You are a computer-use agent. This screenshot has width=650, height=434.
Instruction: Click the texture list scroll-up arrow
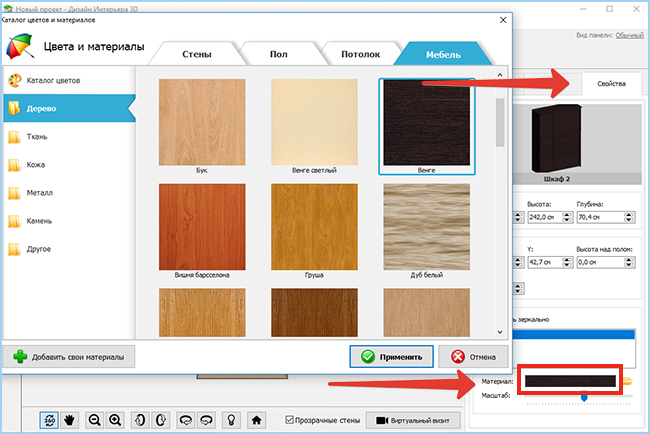pos(500,75)
